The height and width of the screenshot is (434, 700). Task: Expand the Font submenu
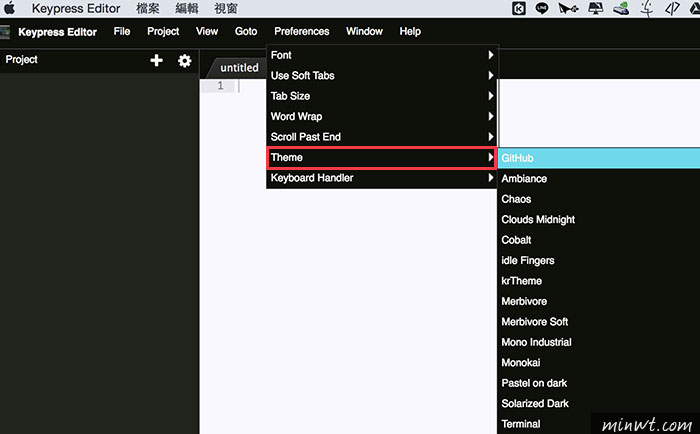coord(382,55)
